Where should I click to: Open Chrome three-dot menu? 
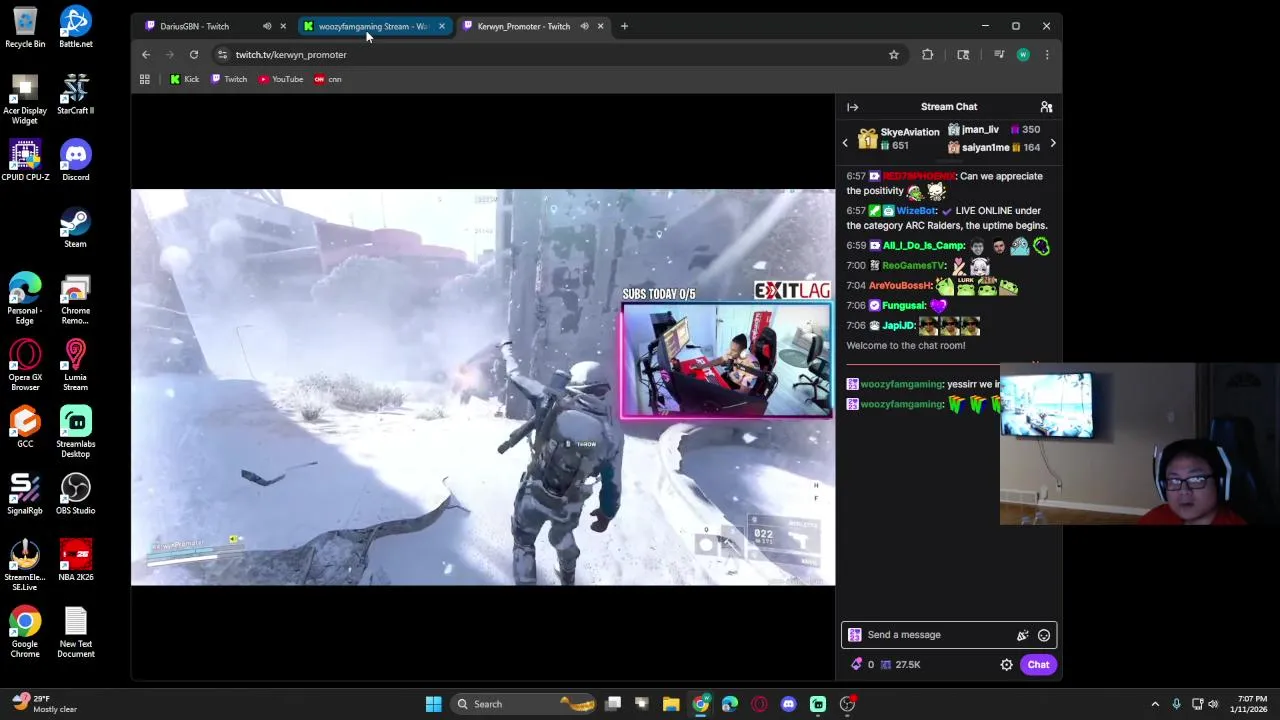[1046, 55]
